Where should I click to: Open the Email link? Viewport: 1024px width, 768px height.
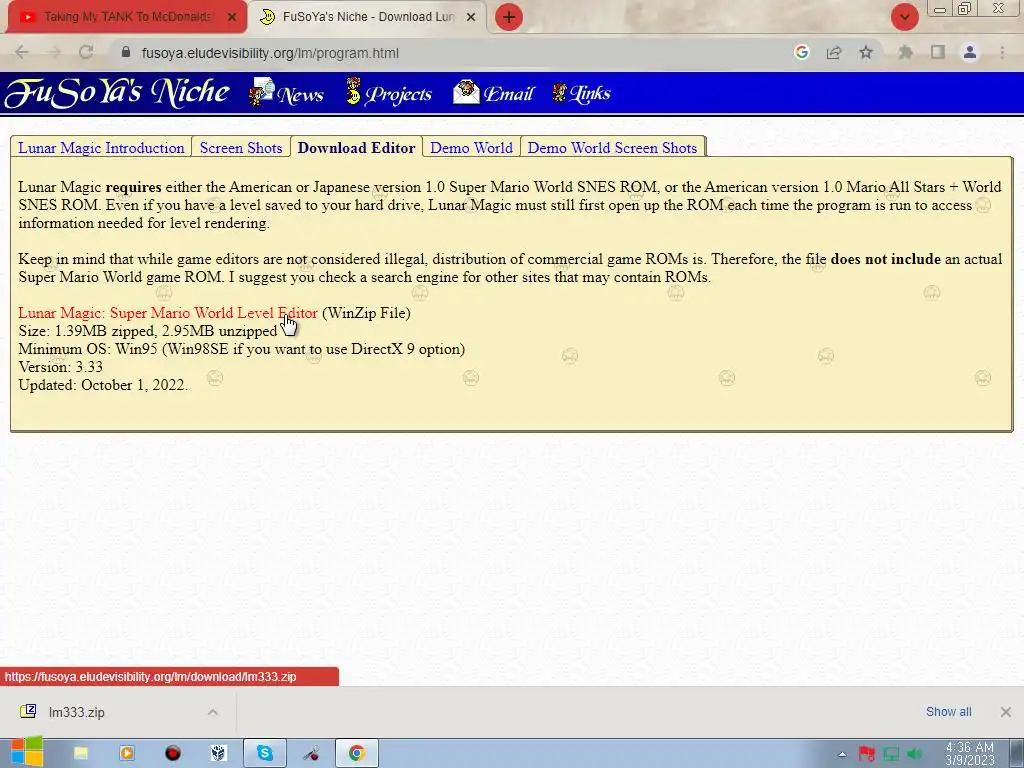click(x=493, y=93)
